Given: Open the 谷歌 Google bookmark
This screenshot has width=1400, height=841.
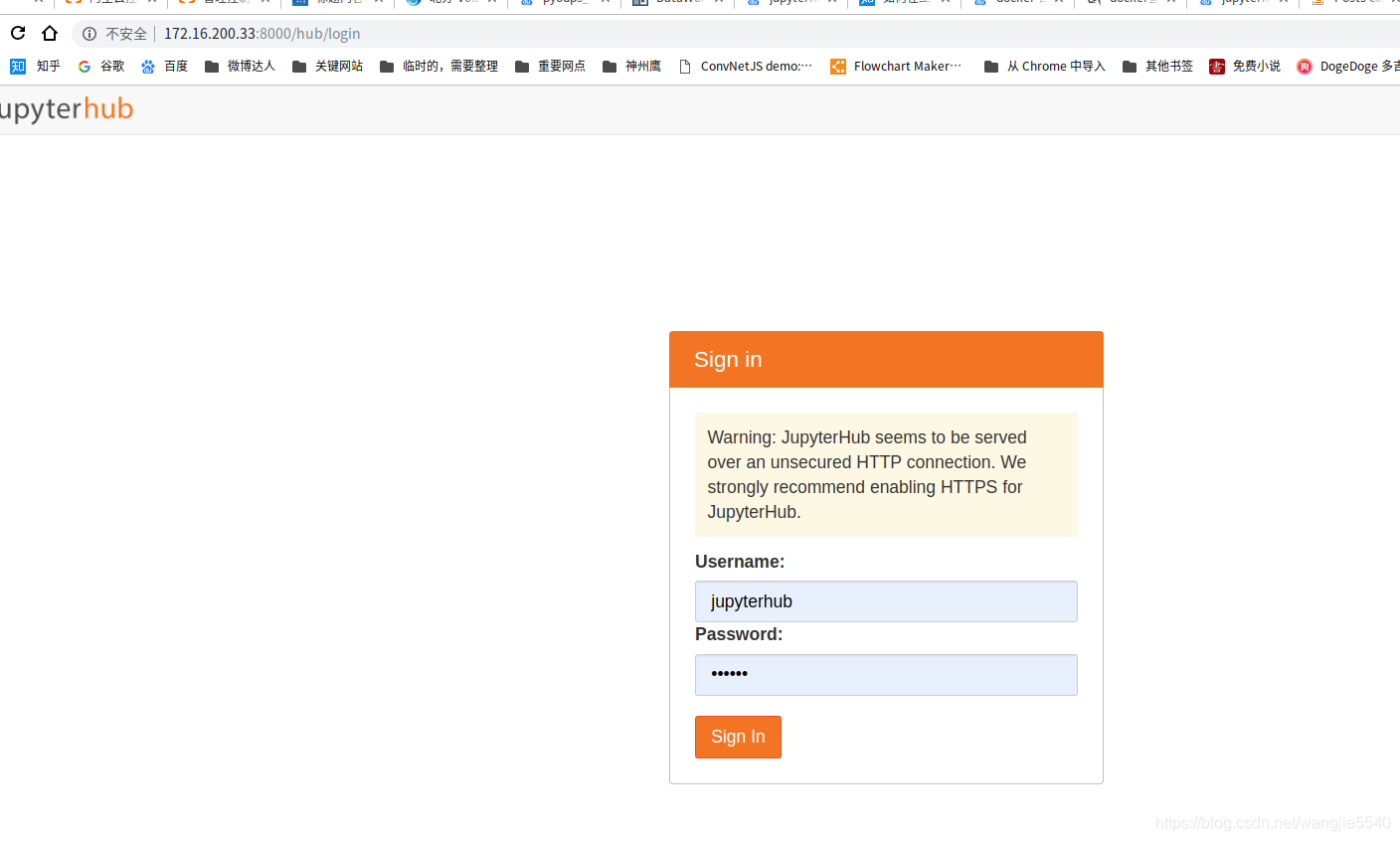Looking at the screenshot, I should click(x=101, y=67).
